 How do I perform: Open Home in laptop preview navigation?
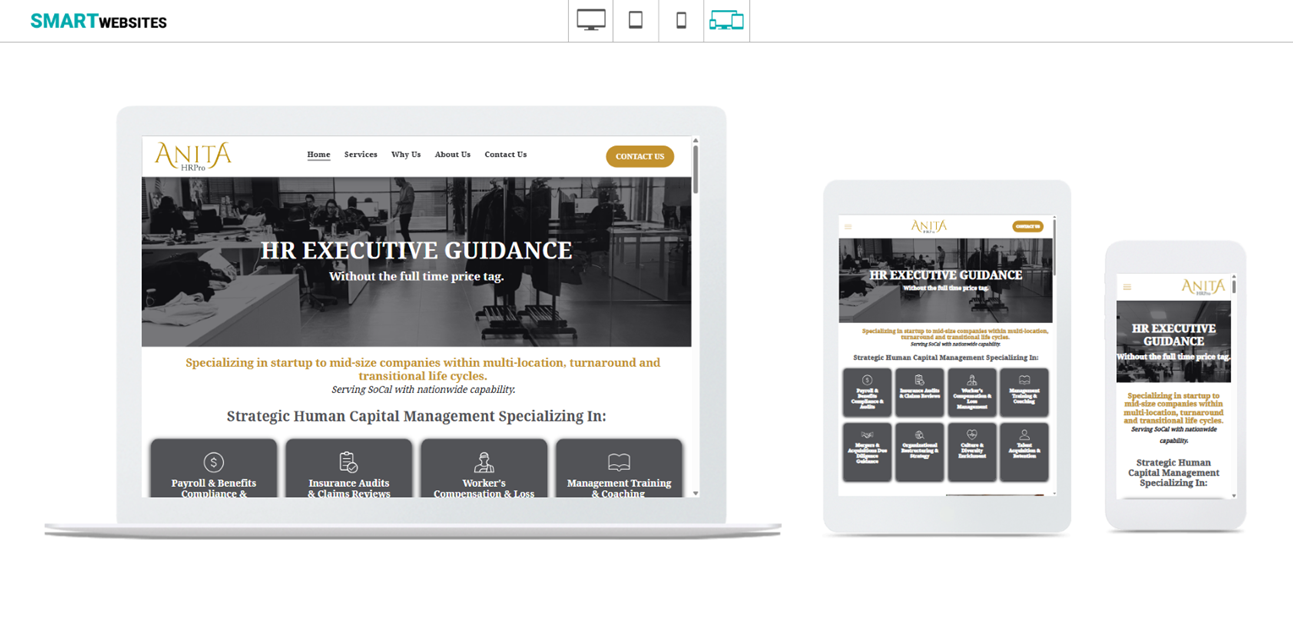[x=319, y=155]
